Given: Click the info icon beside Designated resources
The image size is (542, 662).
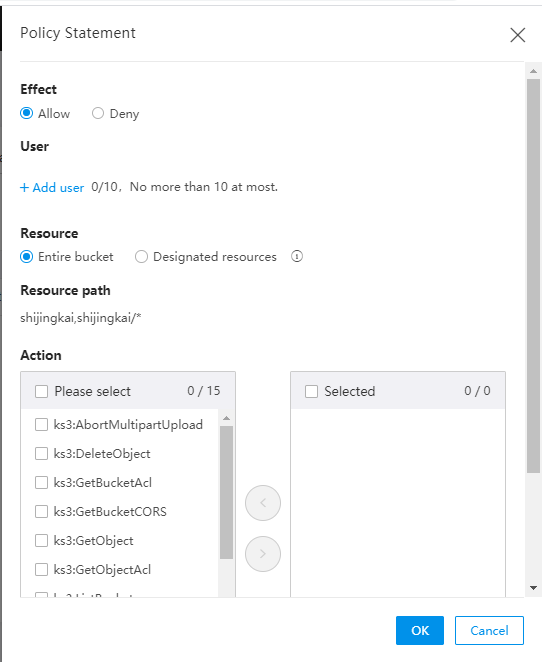Looking at the screenshot, I should (297, 256).
